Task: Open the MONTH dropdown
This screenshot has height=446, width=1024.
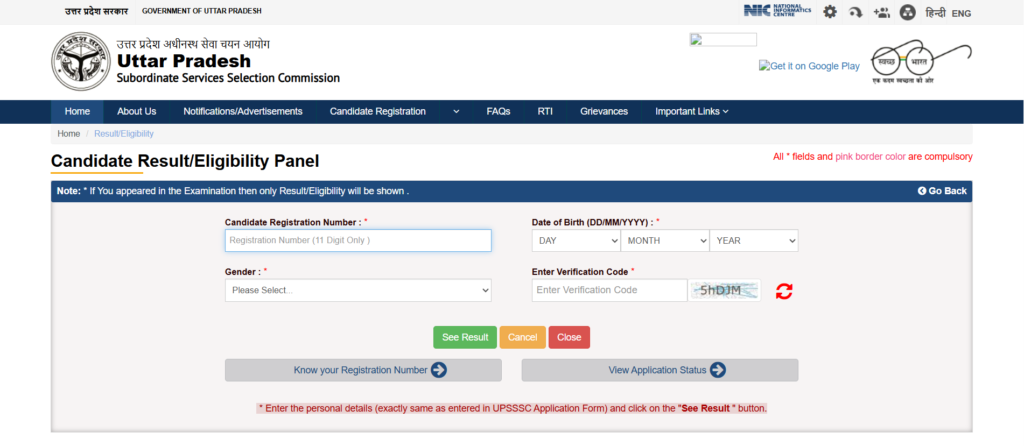Action: click(x=665, y=240)
